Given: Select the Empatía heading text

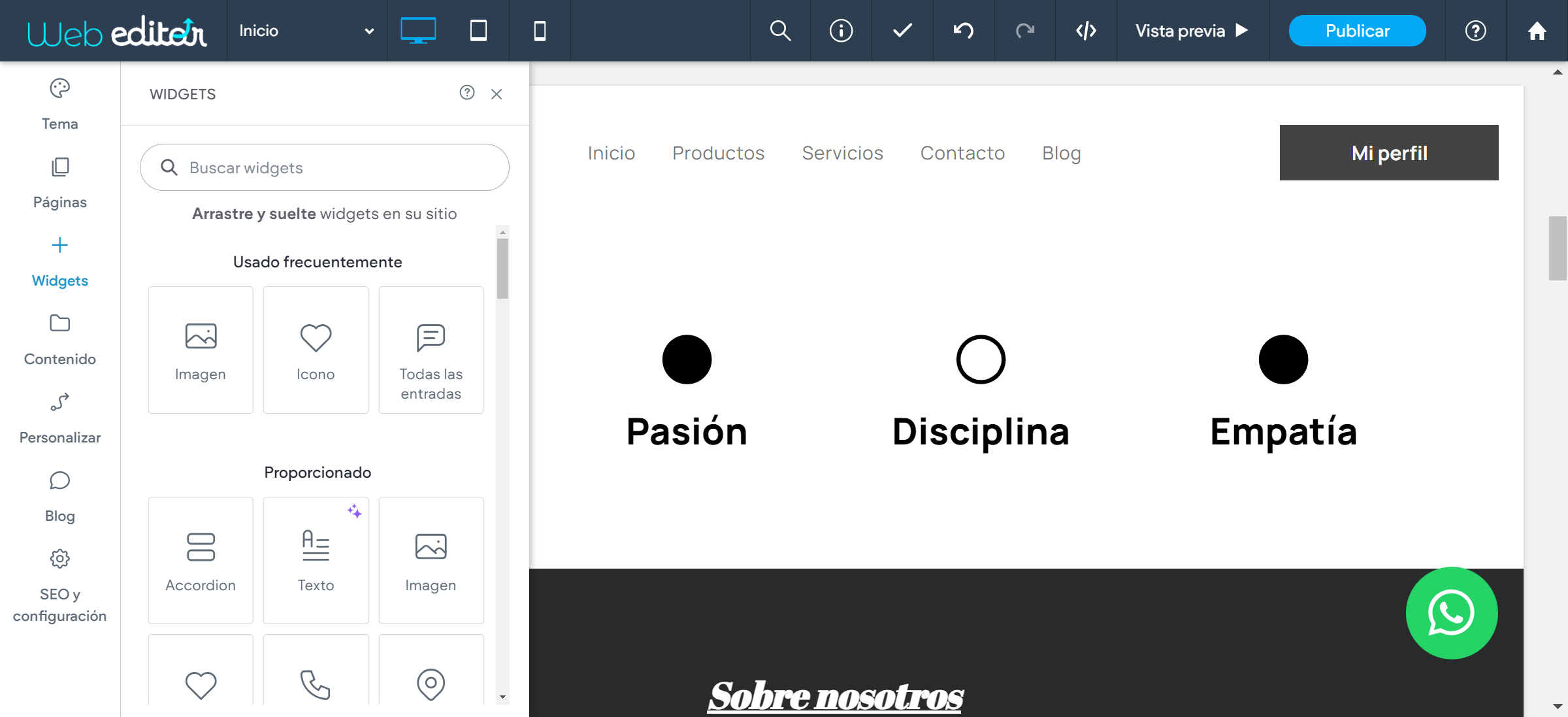Looking at the screenshot, I should (1283, 431).
